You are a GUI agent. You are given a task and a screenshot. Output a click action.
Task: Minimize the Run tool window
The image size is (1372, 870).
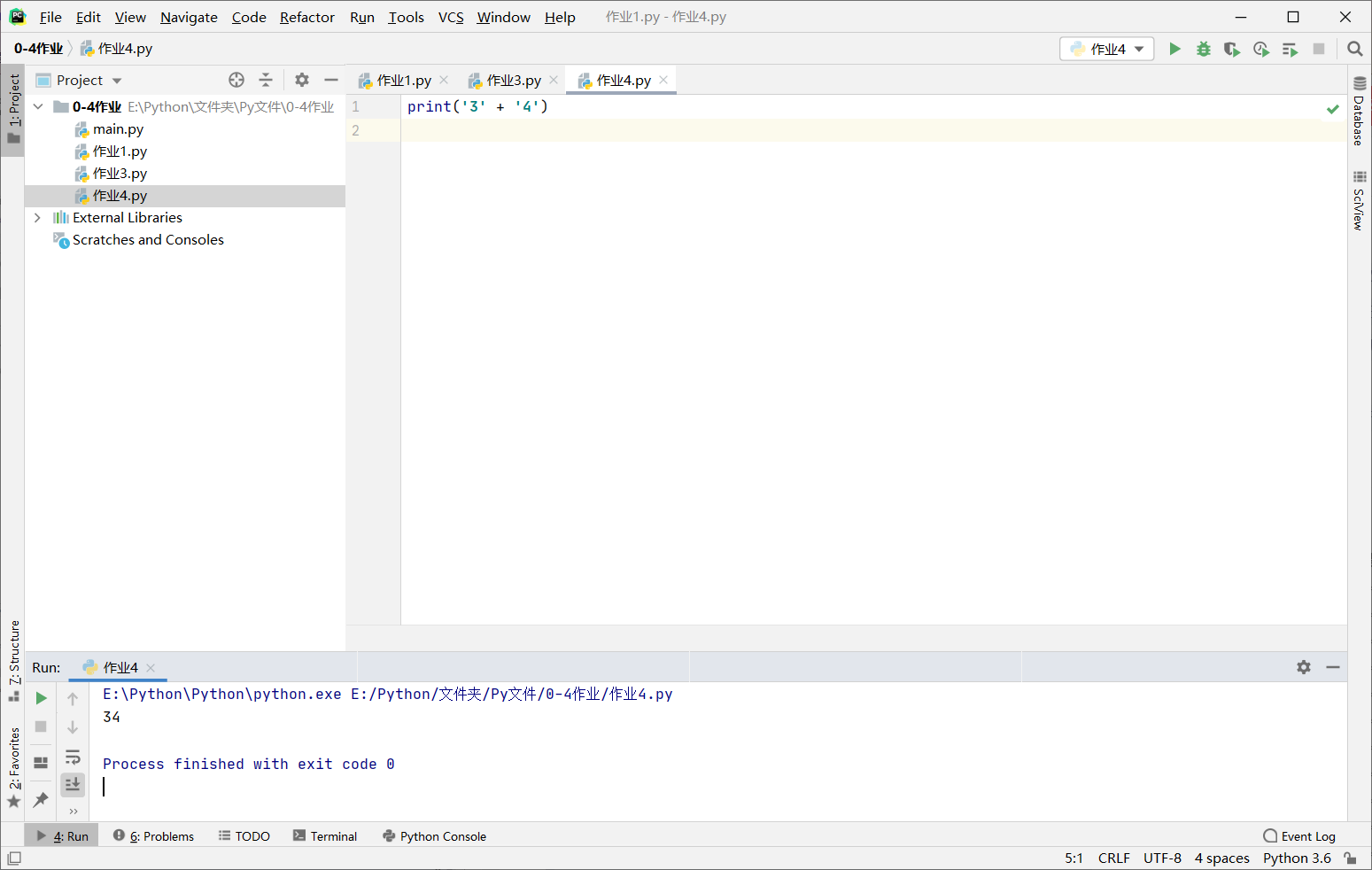[1333, 667]
